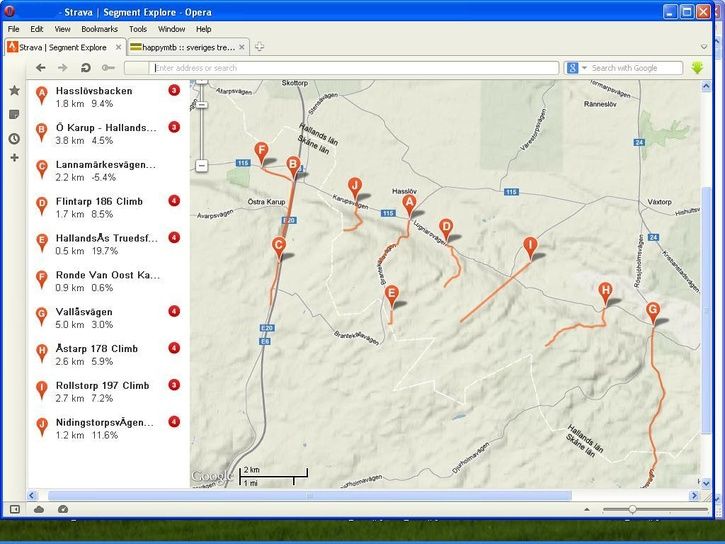Select the Ö Karup - Hallands segment
Image resolution: width=725 pixels, height=544 pixels.
pyautogui.click(x=108, y=134)
